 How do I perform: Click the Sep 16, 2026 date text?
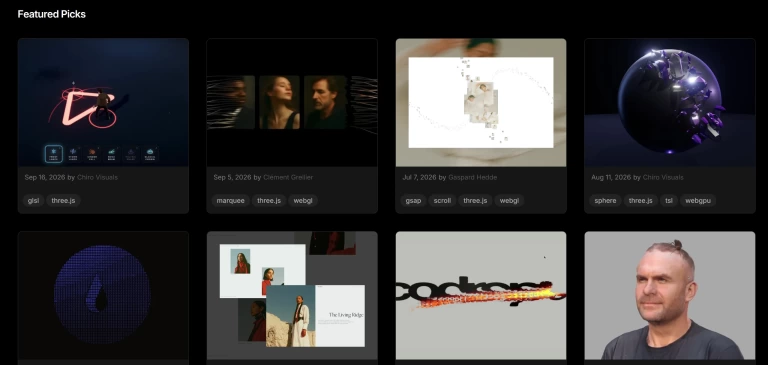tap(45, 177)
